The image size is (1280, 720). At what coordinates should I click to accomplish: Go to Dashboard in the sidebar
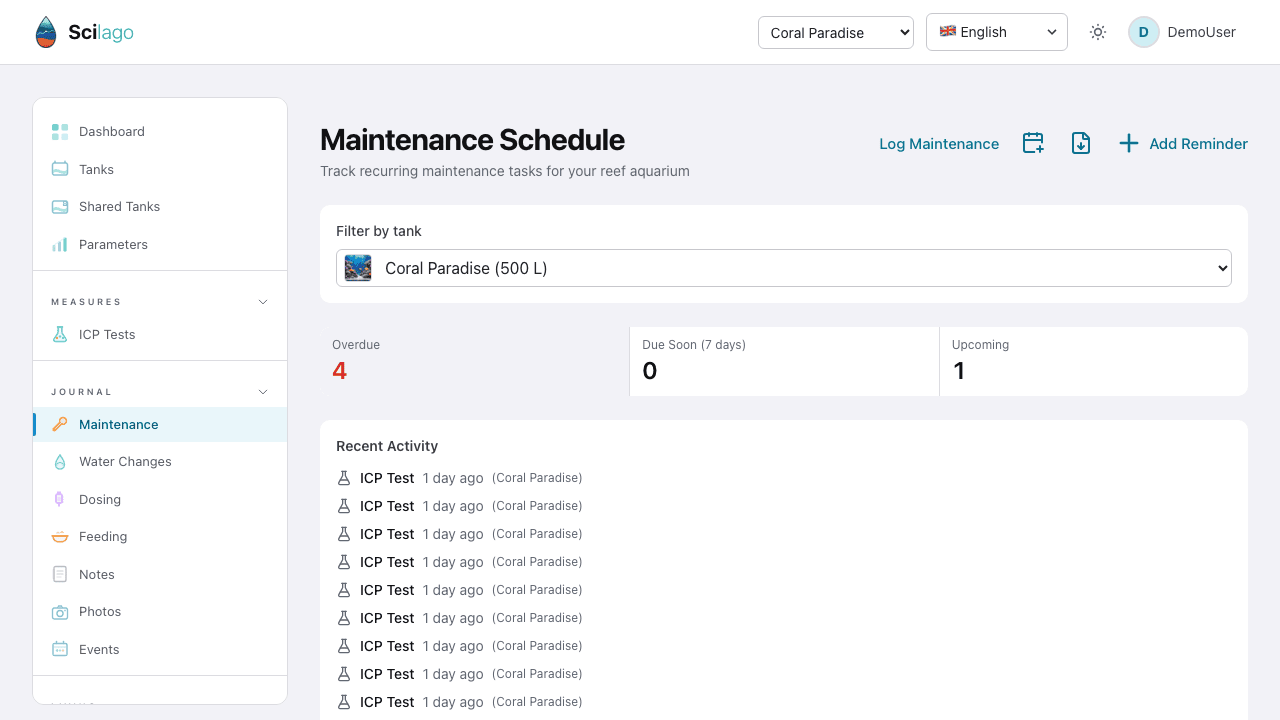click(x=160, y=132)
